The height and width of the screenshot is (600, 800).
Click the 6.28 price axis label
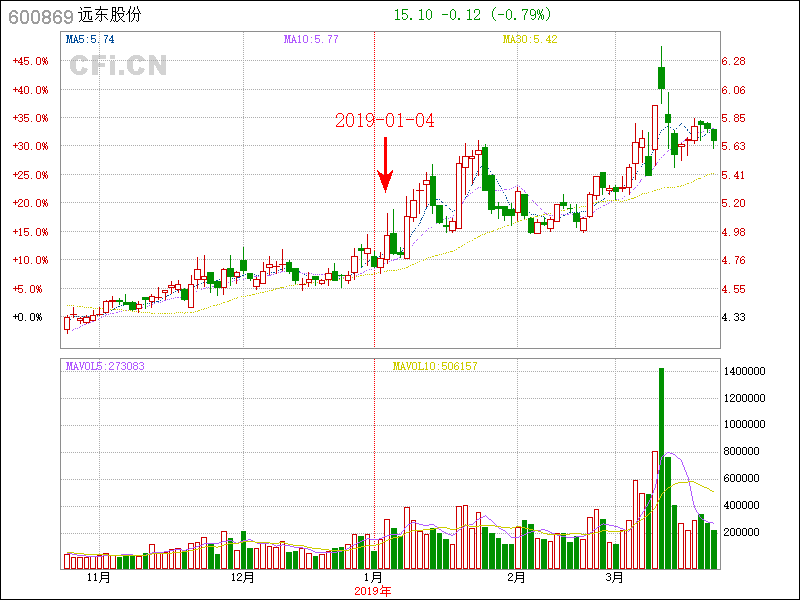(x=733, y=61)
